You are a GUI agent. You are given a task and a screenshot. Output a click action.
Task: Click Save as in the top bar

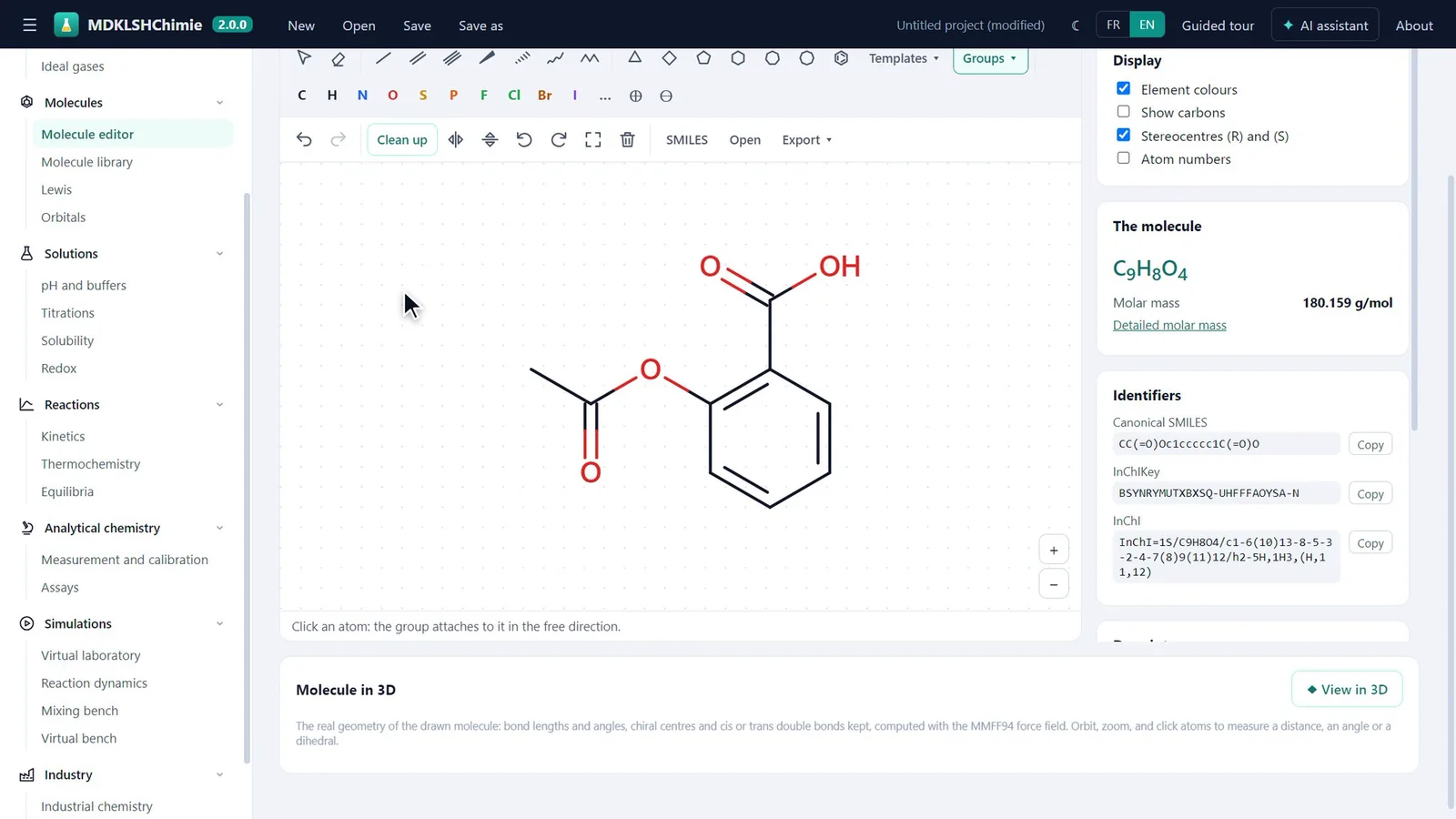(480, 25)
